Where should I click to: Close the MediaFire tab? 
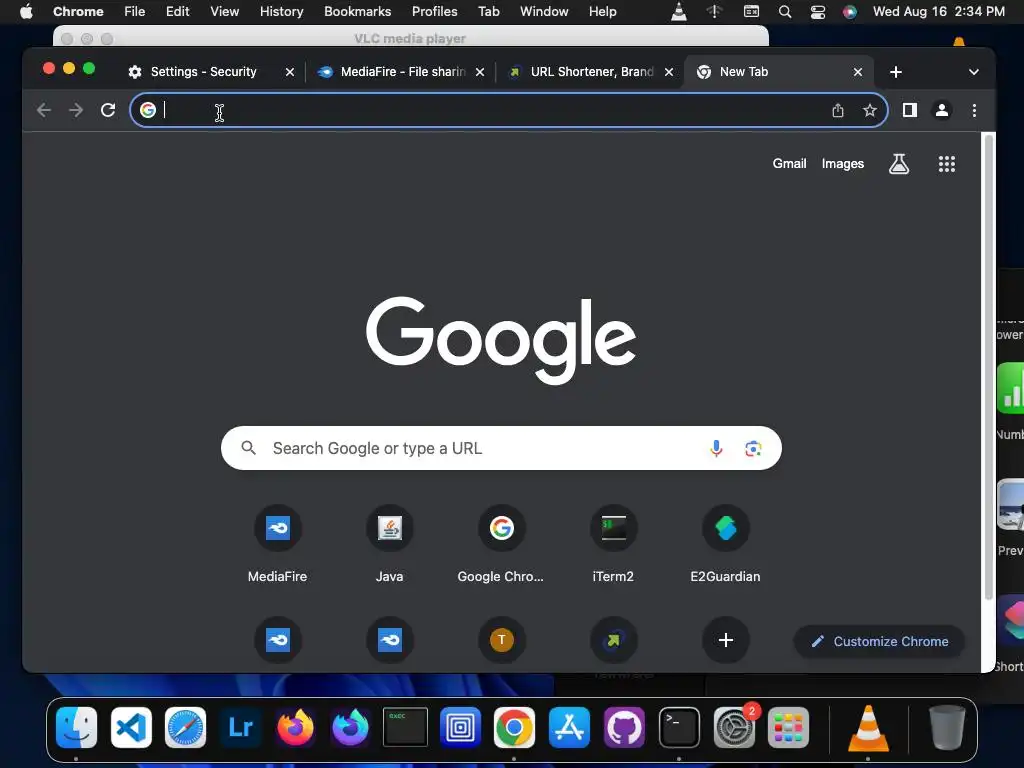pos(480,72)
